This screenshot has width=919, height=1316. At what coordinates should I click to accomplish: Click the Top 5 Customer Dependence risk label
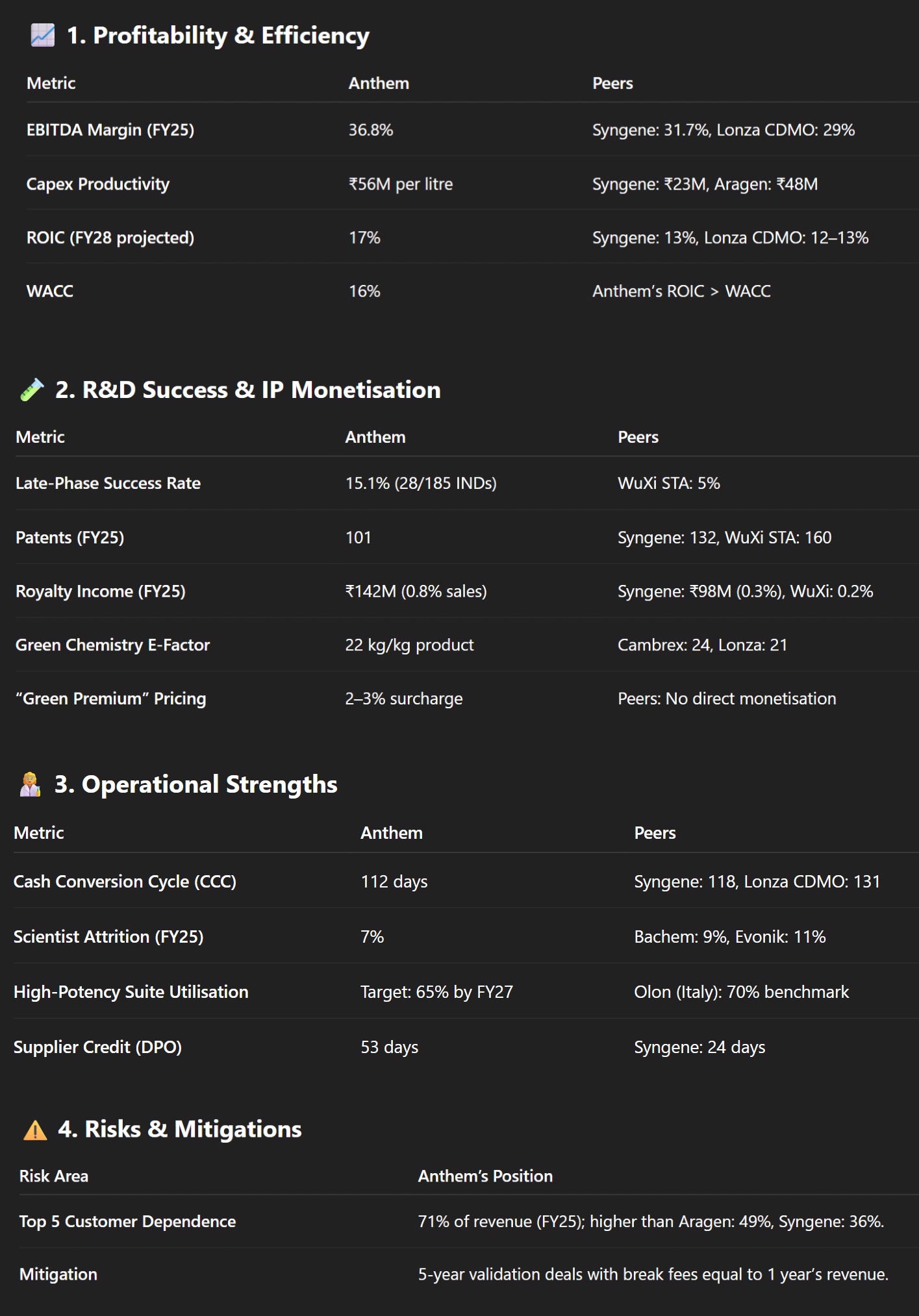coord(127,1221)
